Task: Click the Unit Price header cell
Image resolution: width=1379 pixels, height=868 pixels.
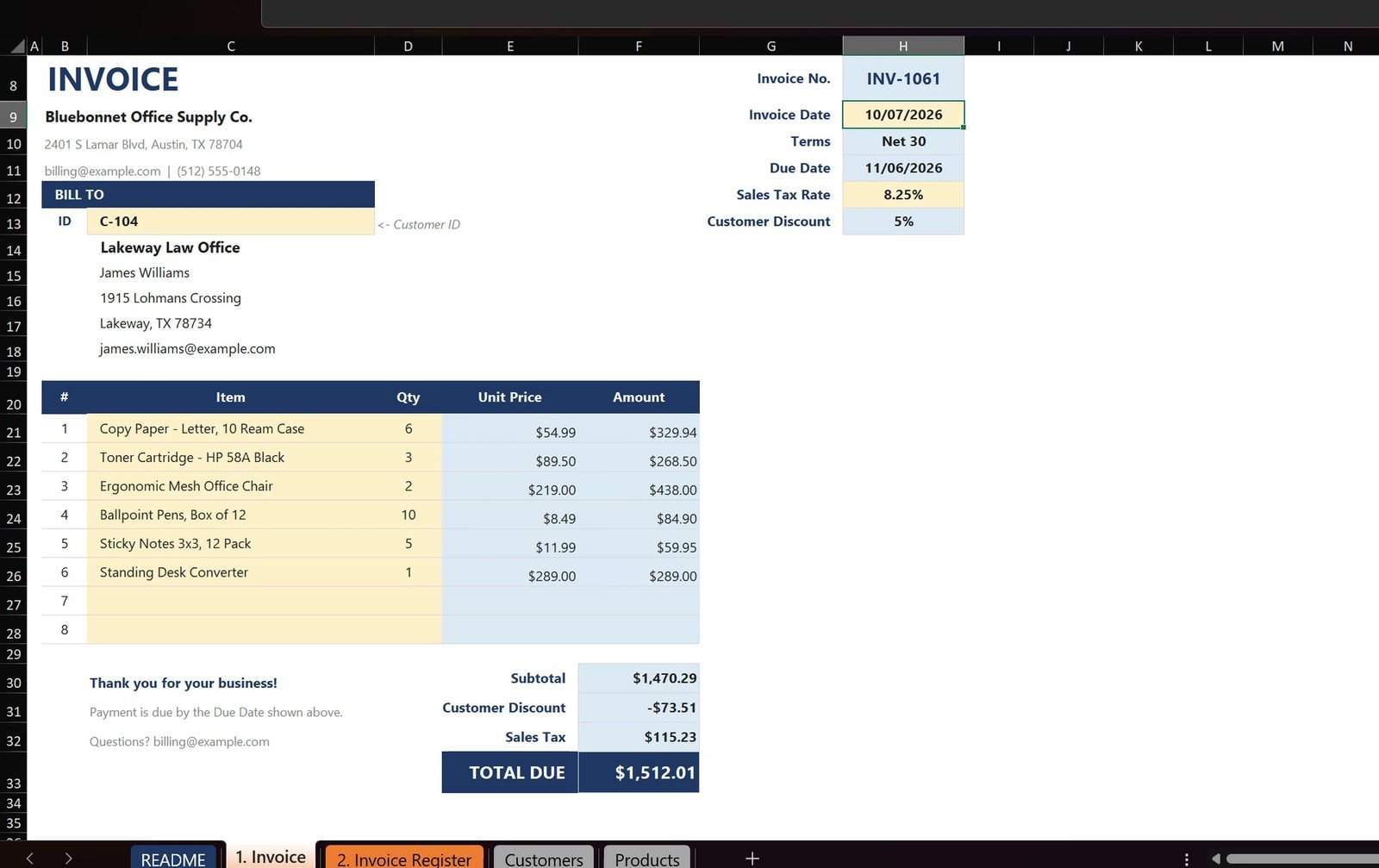Action: pos(509,397)
